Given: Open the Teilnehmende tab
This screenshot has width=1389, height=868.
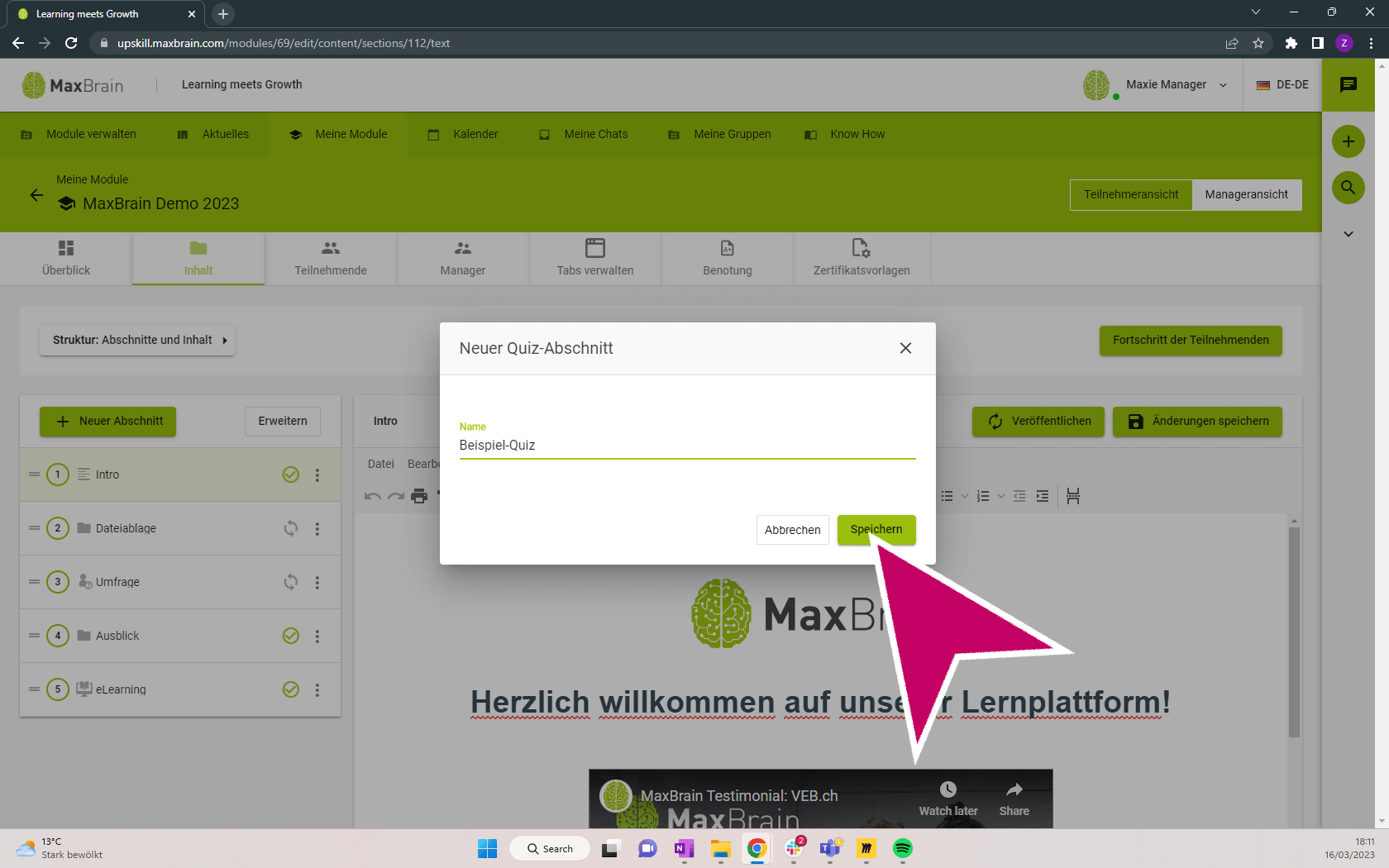Looking at the screenshot, I should tap(331, 259).
